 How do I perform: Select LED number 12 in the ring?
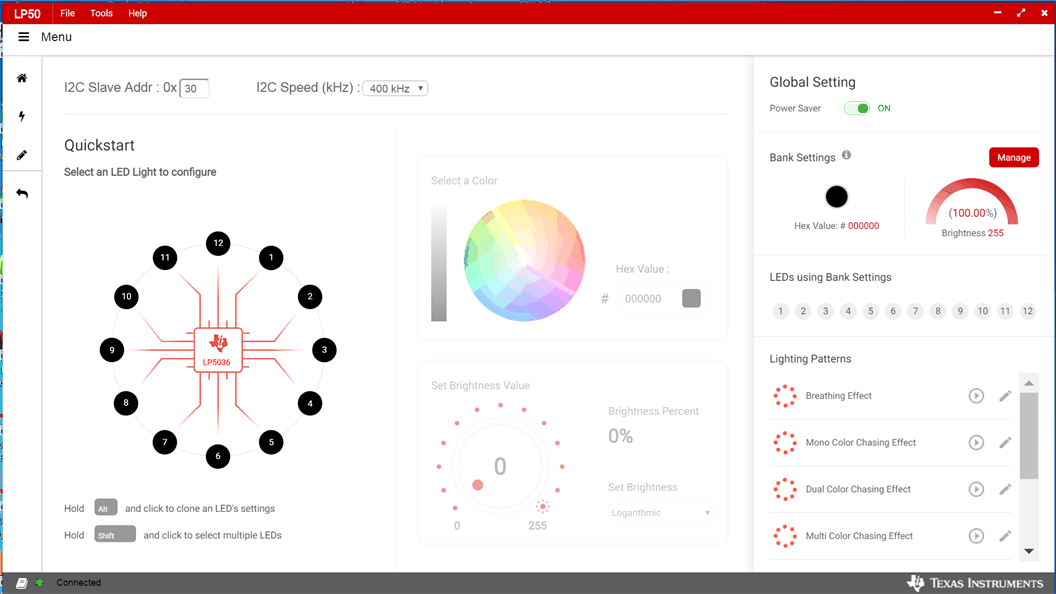pos(218,242)
